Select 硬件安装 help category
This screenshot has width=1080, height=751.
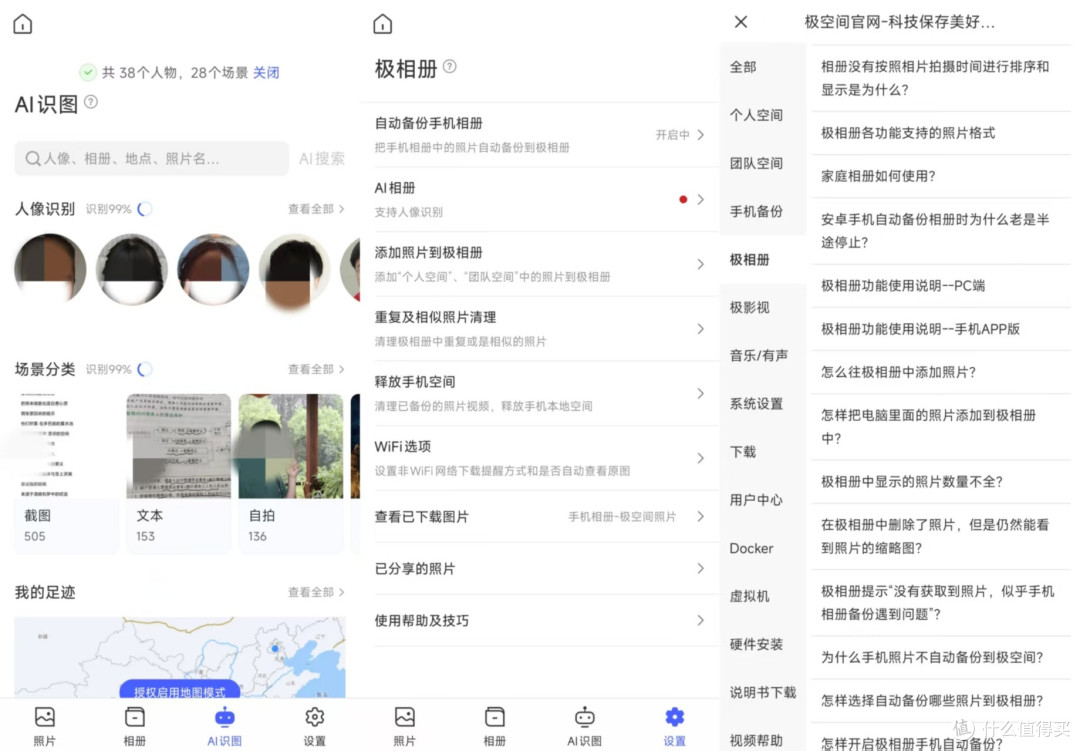coord(756,644)
